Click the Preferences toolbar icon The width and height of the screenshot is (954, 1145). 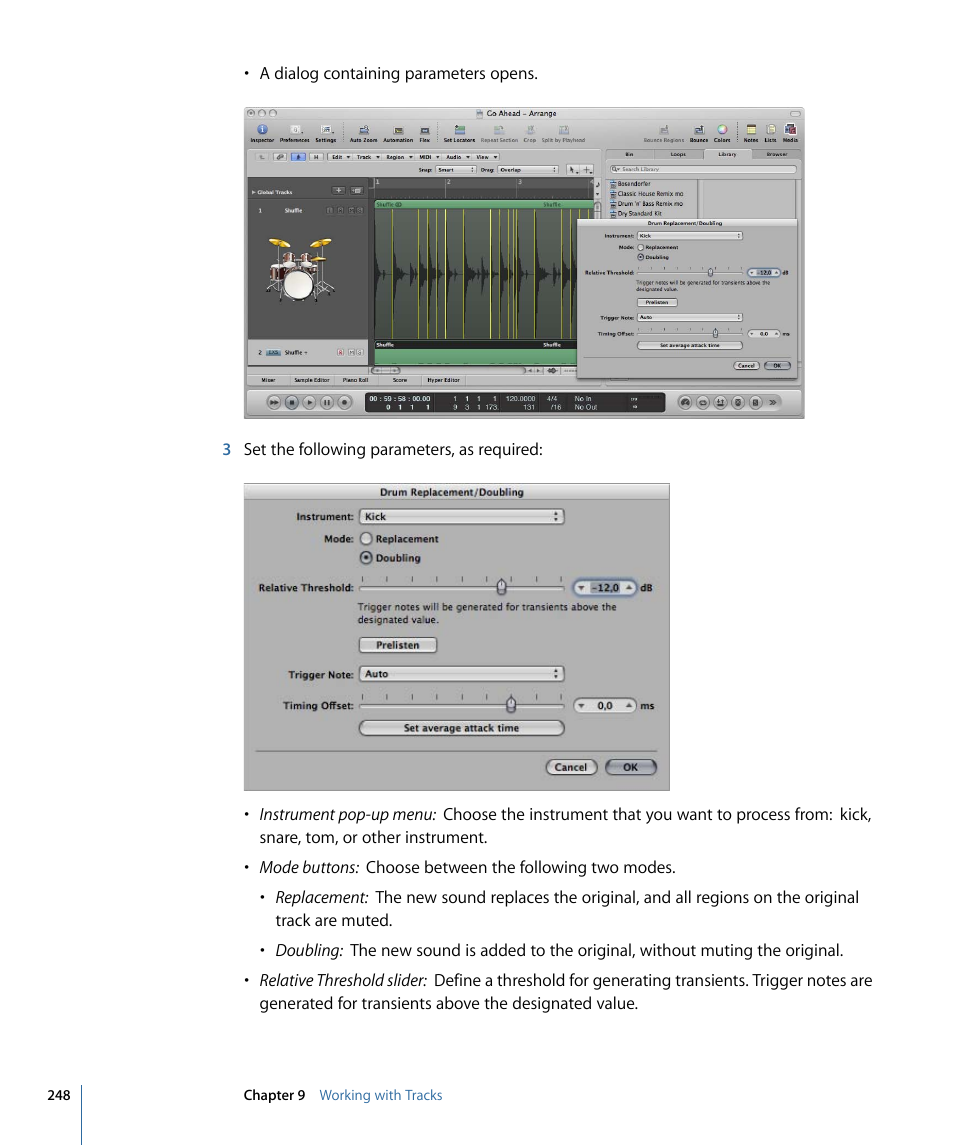[x=295, y=130]
